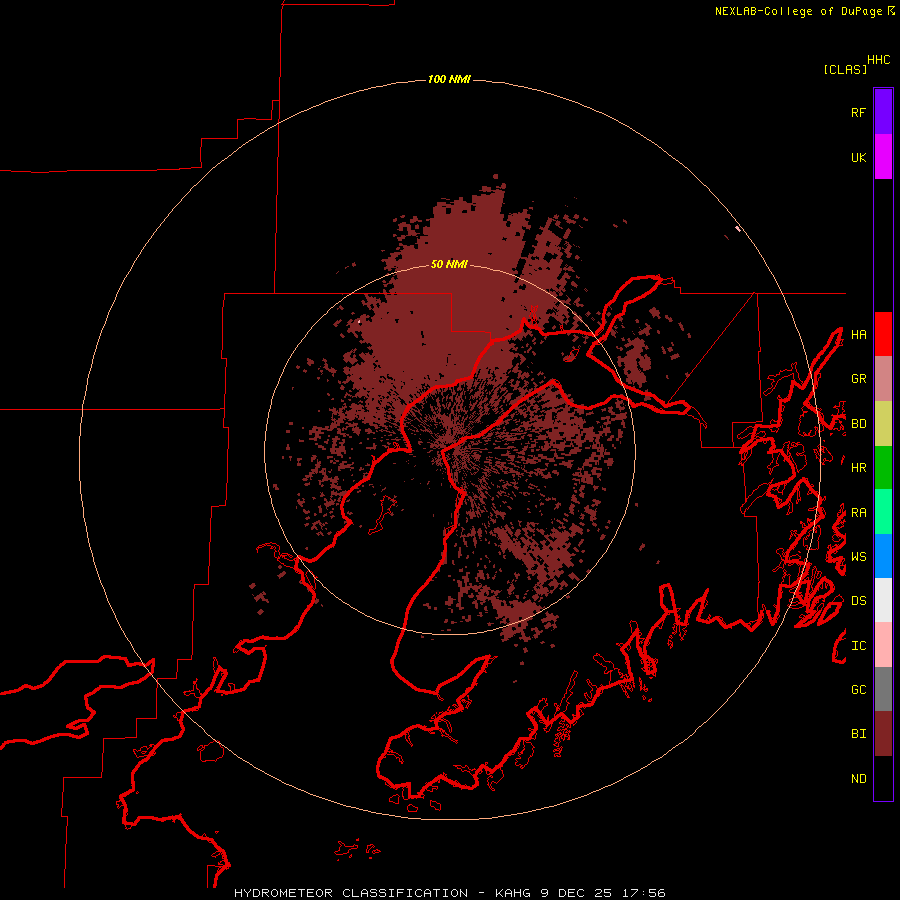The width and height of the screenshot is (900, 900).
Task: Click the RA legend label
Action: click(858, 513)
